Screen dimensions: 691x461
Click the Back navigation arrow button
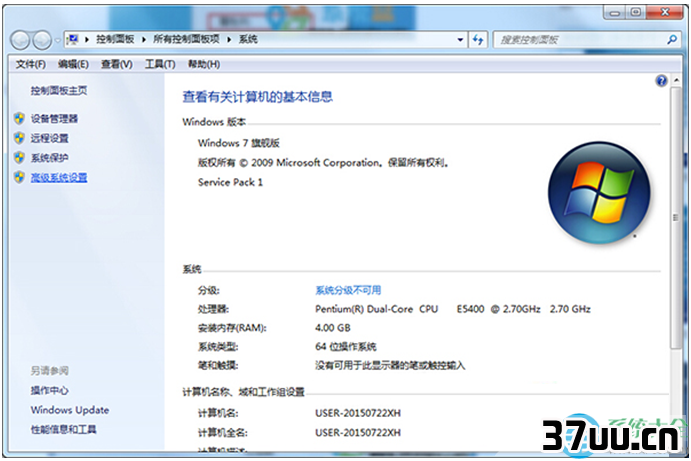point(20,41)
